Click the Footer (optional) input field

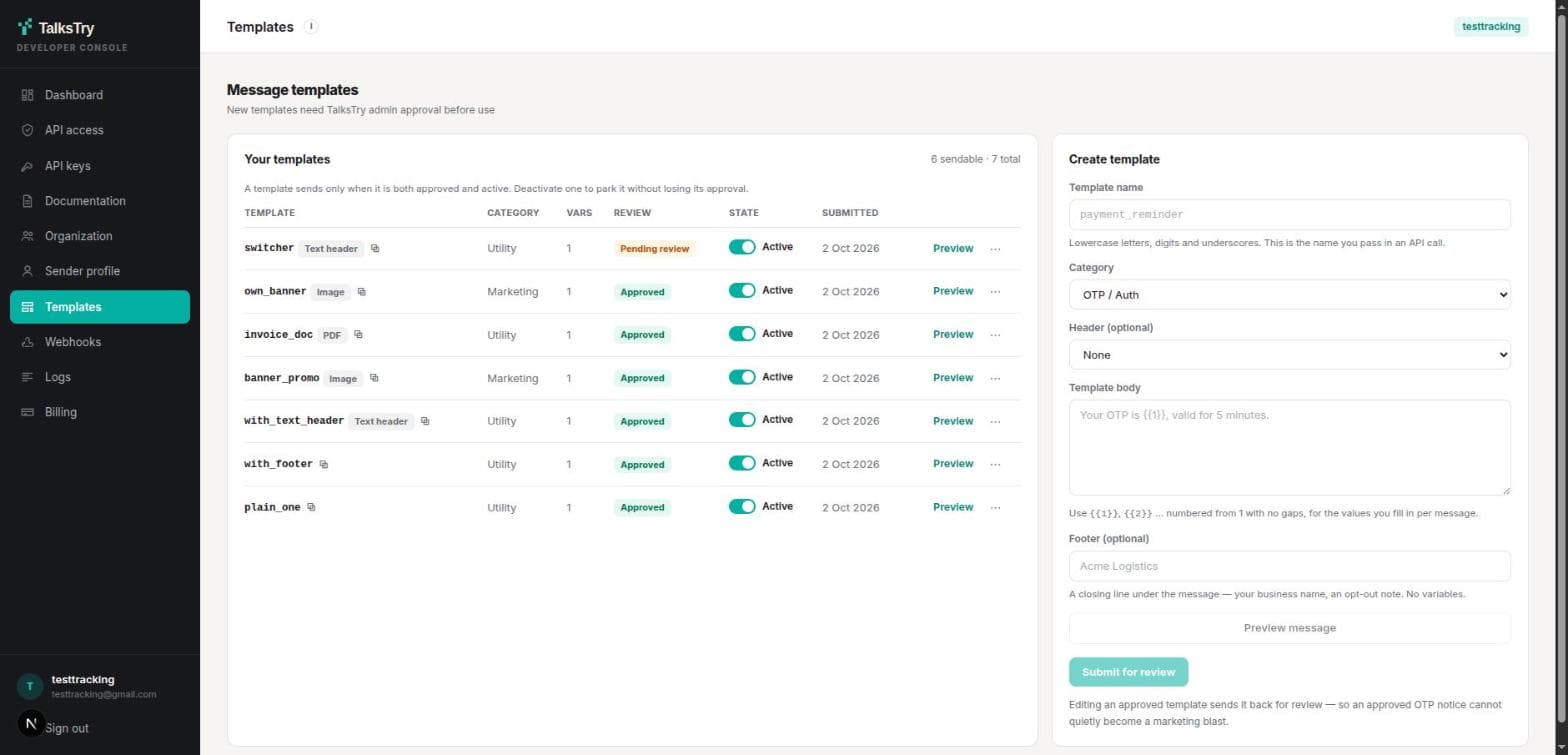1289,566
